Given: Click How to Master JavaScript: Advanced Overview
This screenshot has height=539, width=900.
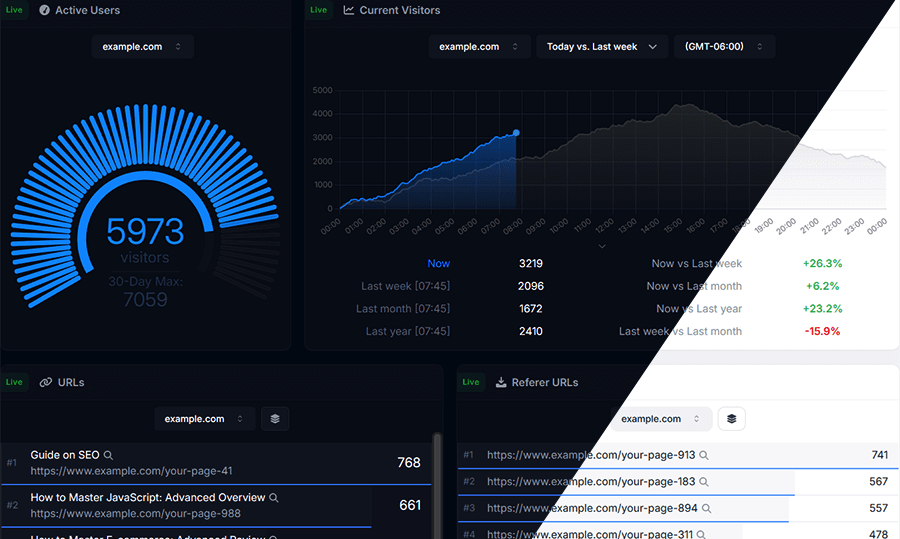Looking at the screenshot, I should 148,498.
